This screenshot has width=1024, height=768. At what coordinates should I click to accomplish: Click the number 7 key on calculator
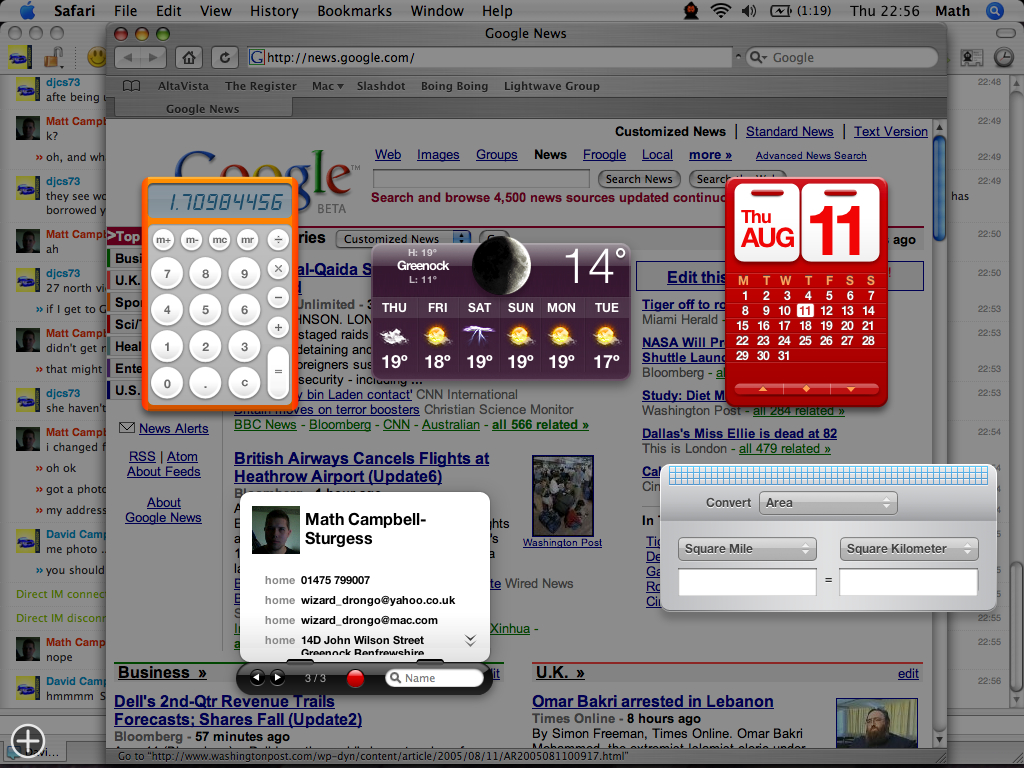167,274
